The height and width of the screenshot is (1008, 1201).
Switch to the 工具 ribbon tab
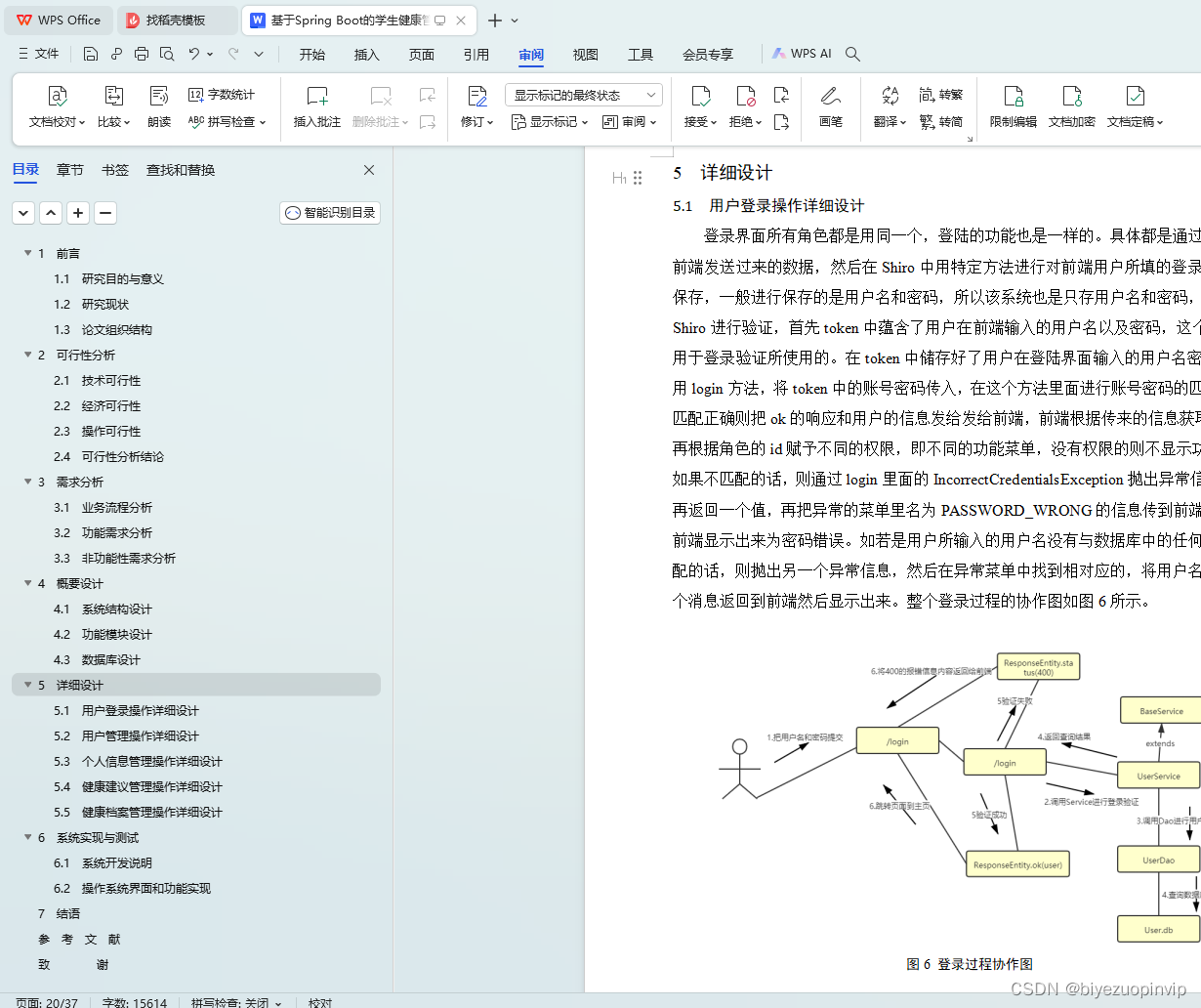[x=641, y=55]
